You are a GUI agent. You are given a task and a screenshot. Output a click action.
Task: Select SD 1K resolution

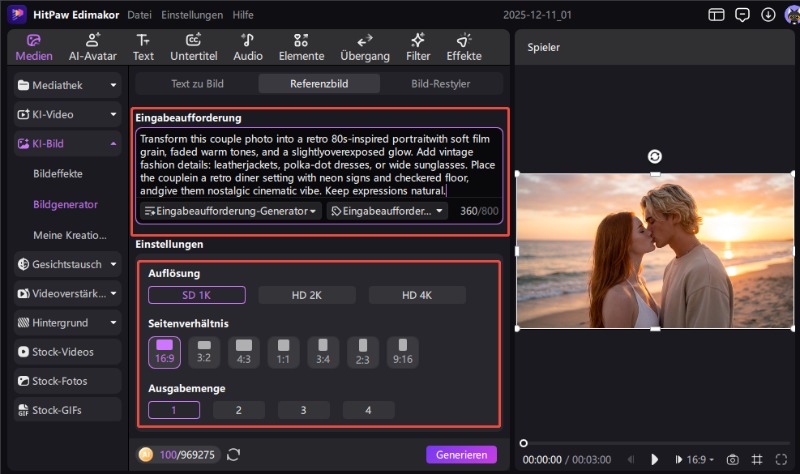[x=196, y=295]
